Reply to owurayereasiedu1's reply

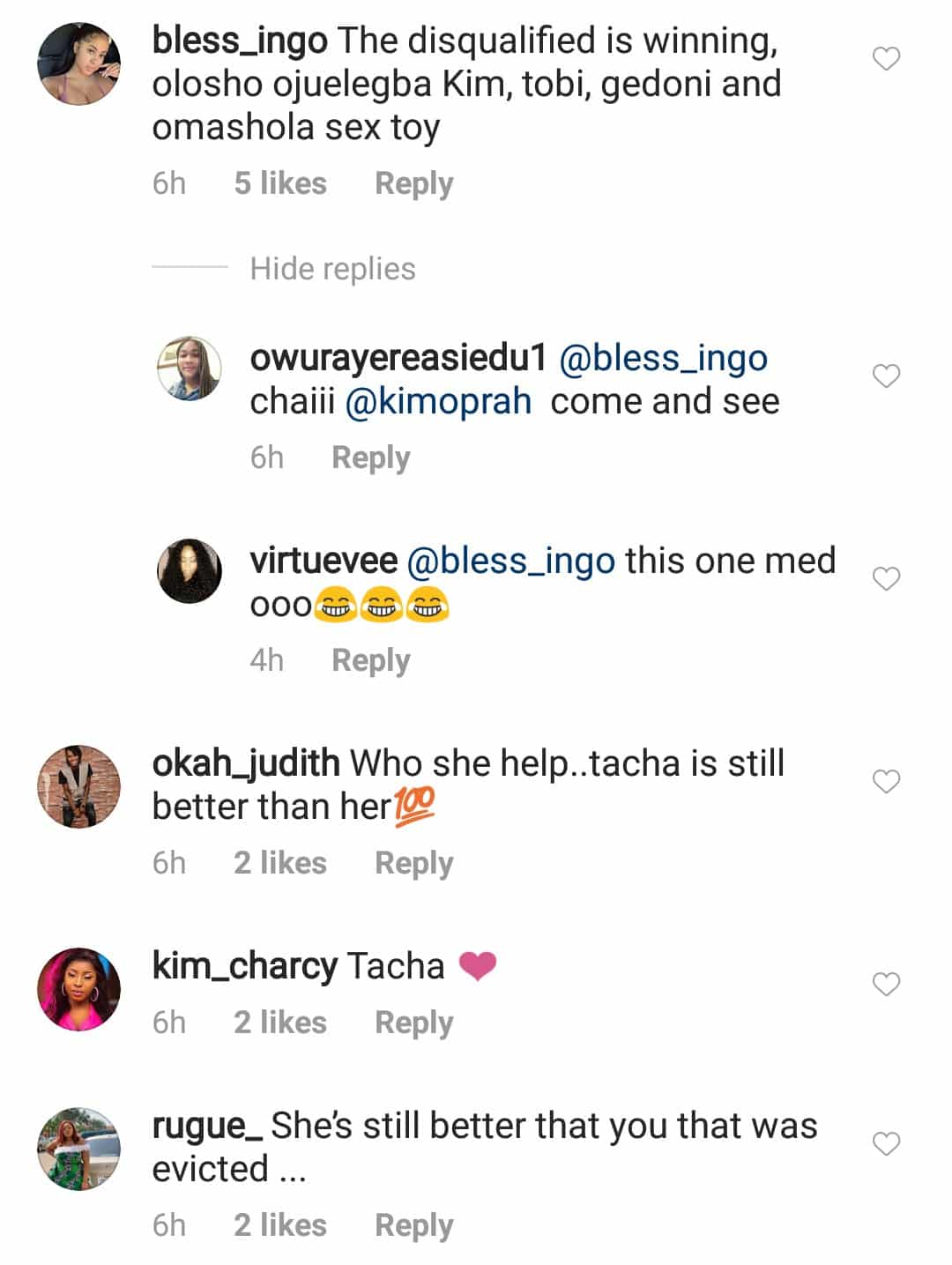coord(370,458)
